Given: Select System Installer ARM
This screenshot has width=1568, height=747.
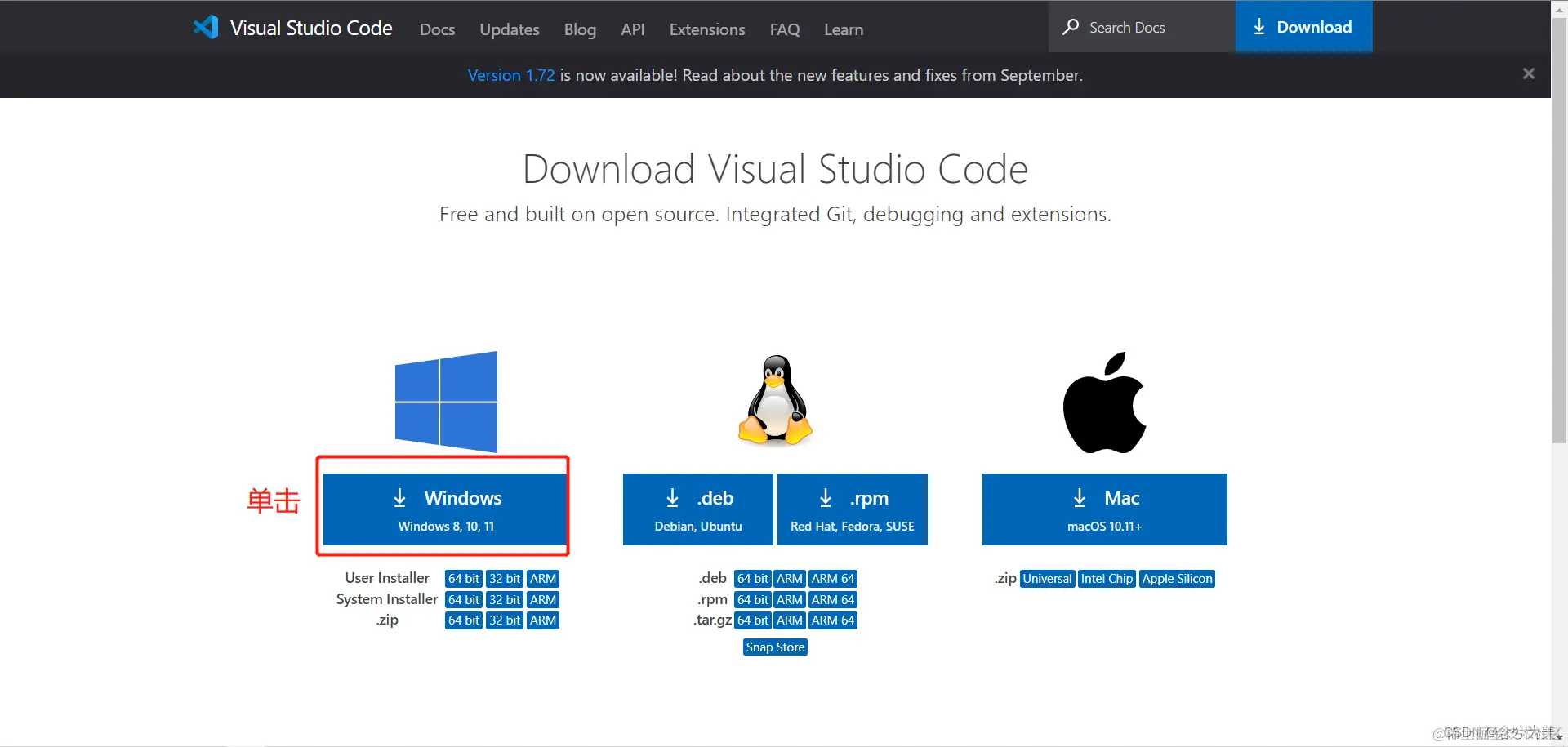Looking at the screenshot, I should (x=543, y=600).
